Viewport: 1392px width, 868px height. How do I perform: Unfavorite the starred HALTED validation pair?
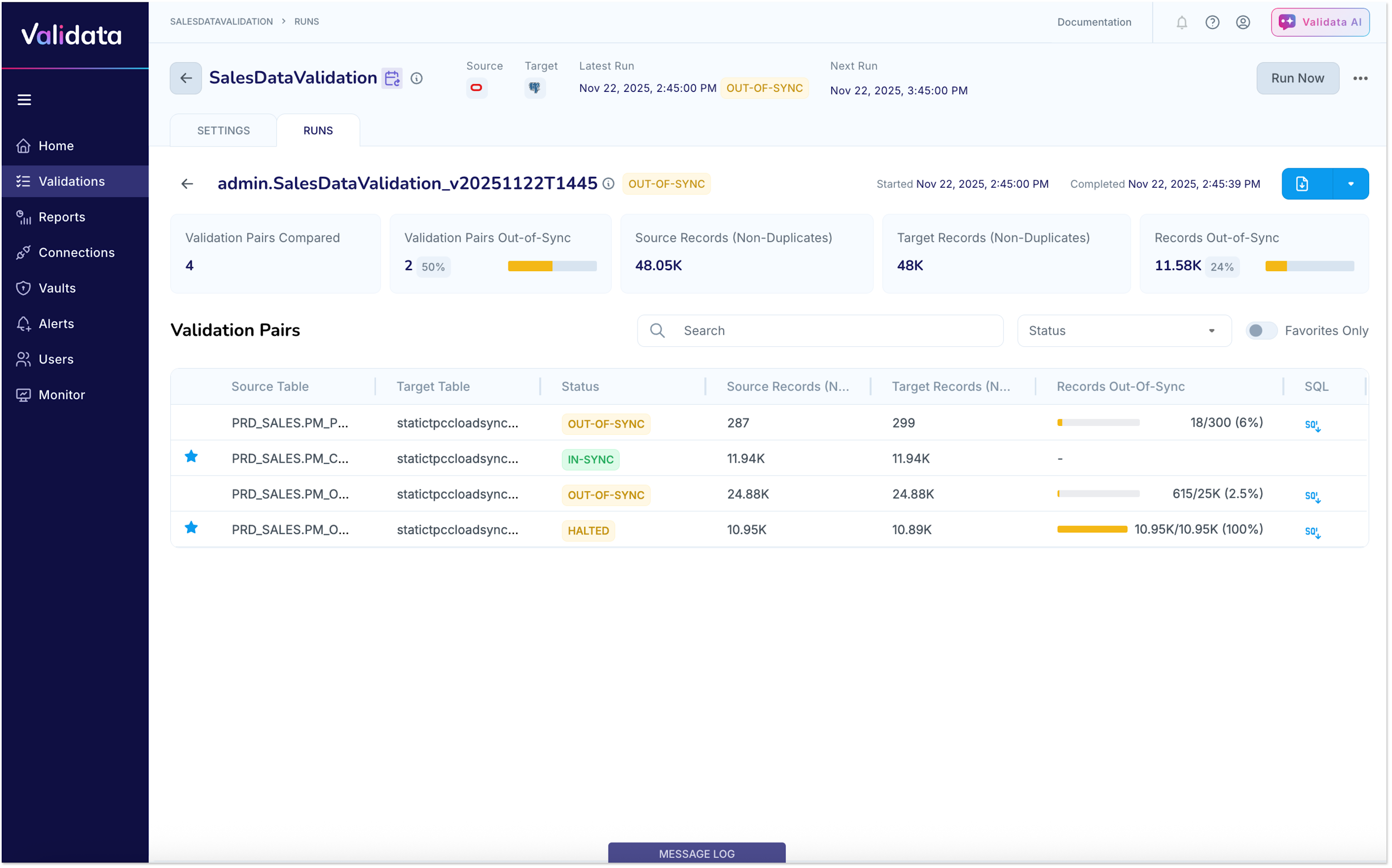[191, 528]
